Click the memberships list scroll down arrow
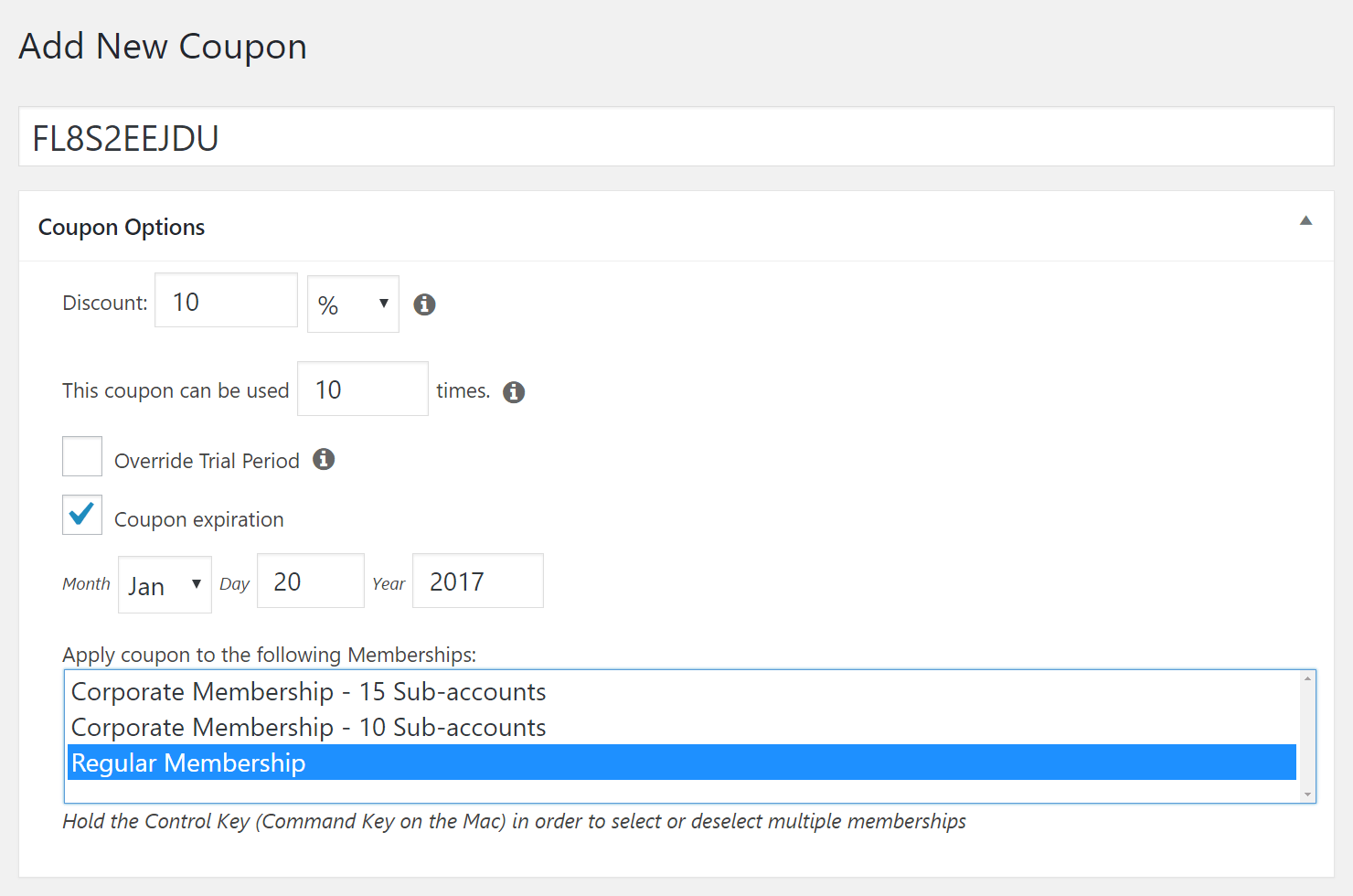The width and height of the screenshot is (1353, 896). 1308,795
